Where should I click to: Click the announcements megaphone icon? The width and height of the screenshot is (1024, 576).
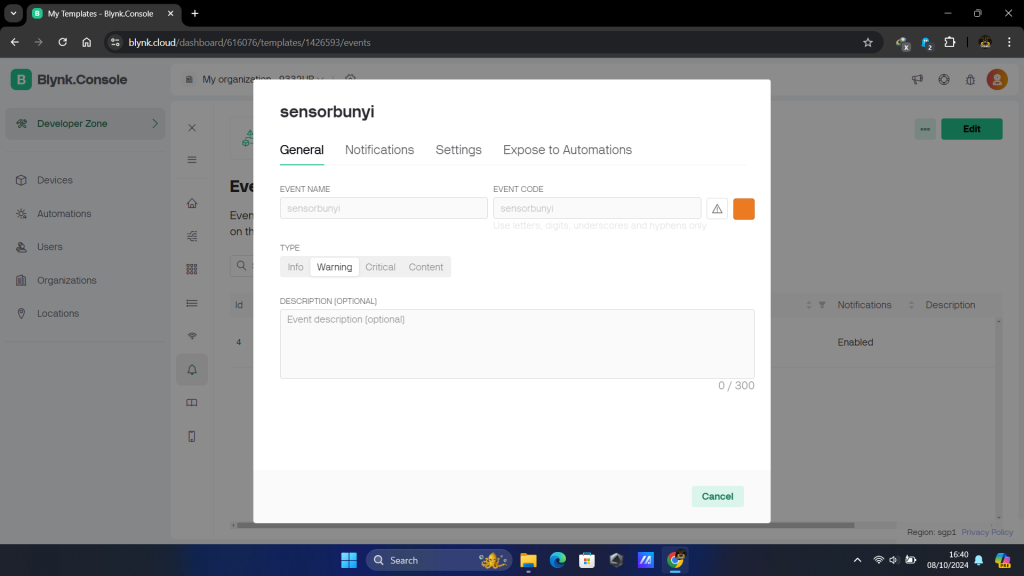click(917, 80)
